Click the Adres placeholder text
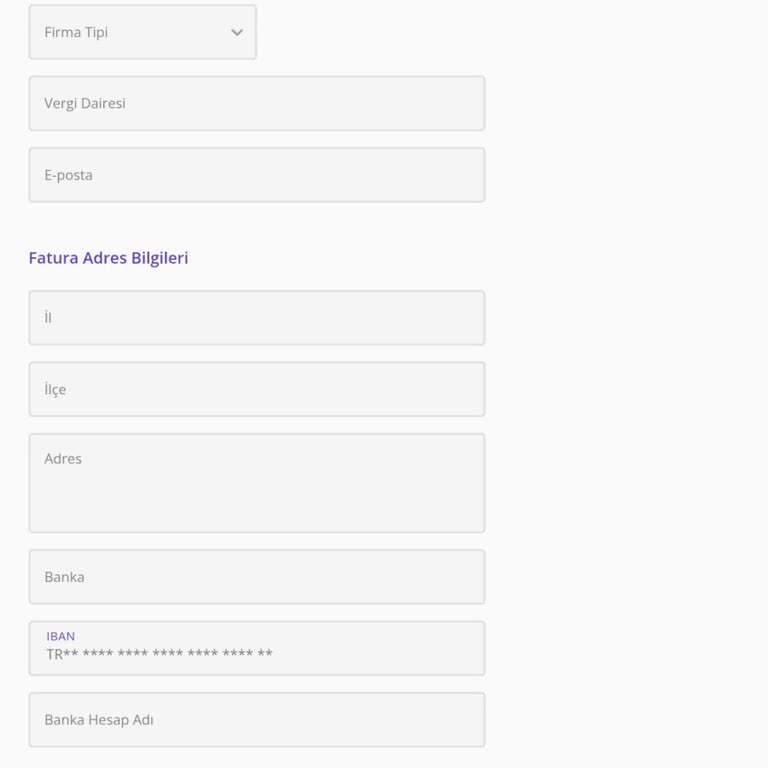The height and width of the screenshot is (768, 768). point(63,459)
